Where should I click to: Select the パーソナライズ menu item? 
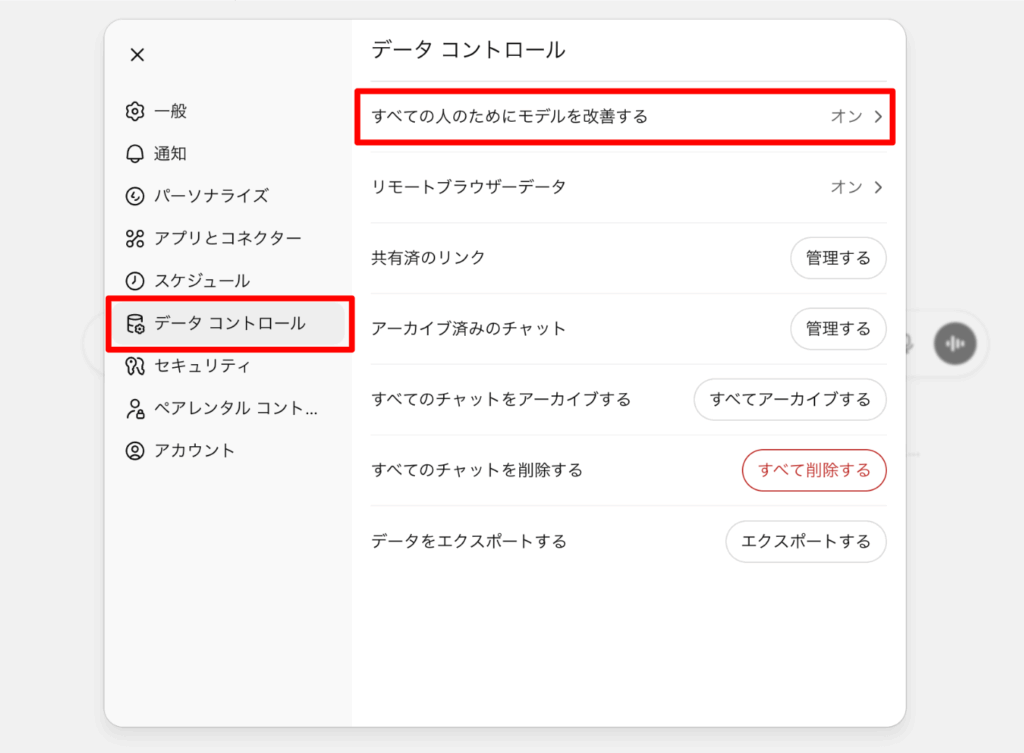211,196
